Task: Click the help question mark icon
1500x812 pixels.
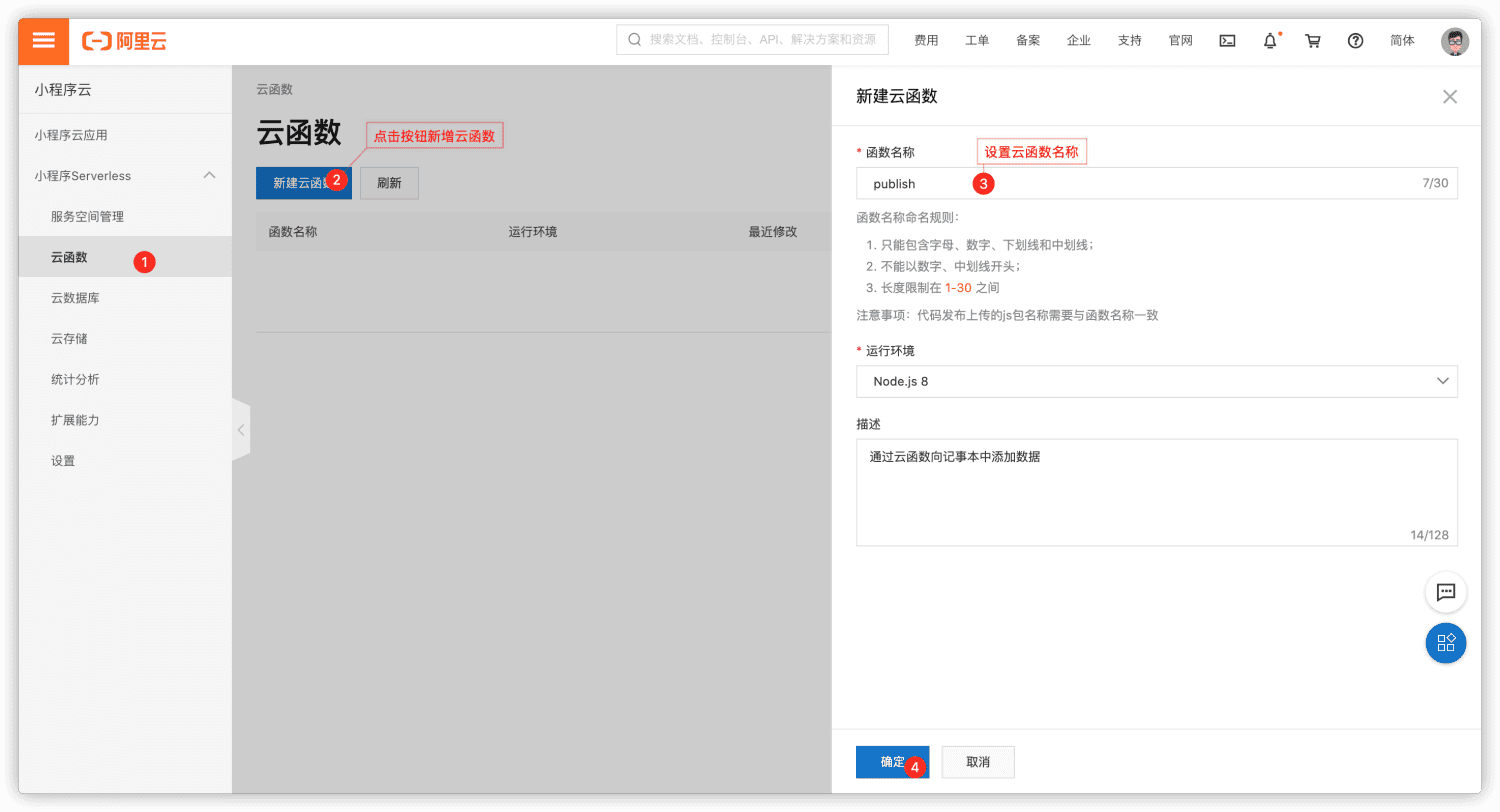Action: (x=1356, y=41)
